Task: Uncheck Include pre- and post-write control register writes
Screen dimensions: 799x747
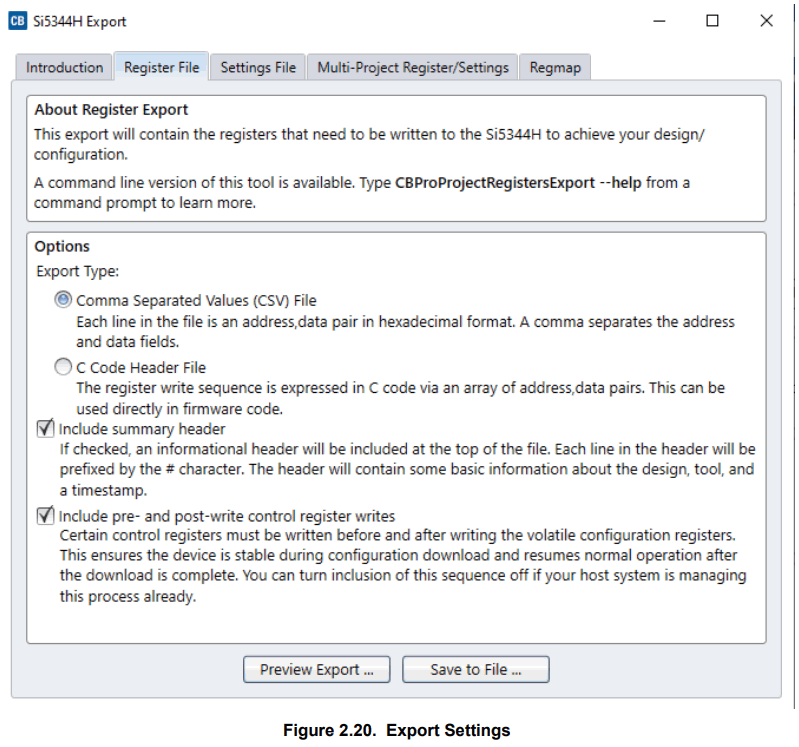Action: [45, 515]
